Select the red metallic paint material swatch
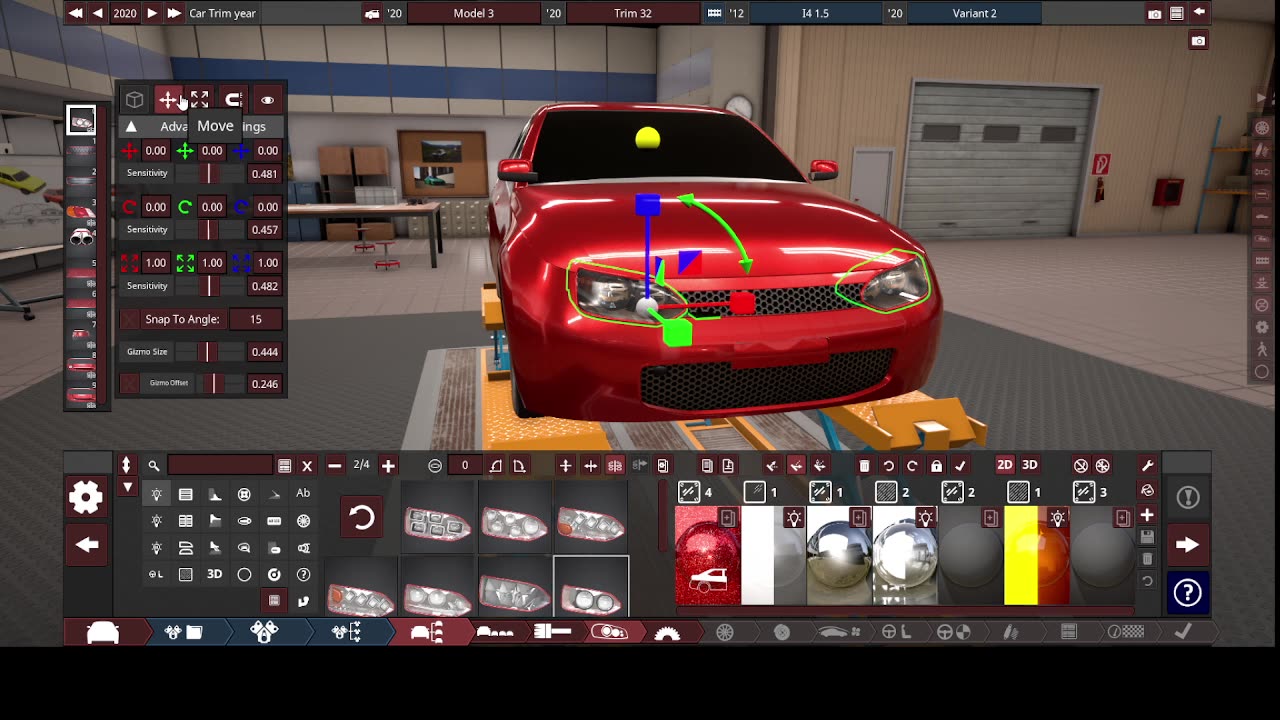 point(708,556)
